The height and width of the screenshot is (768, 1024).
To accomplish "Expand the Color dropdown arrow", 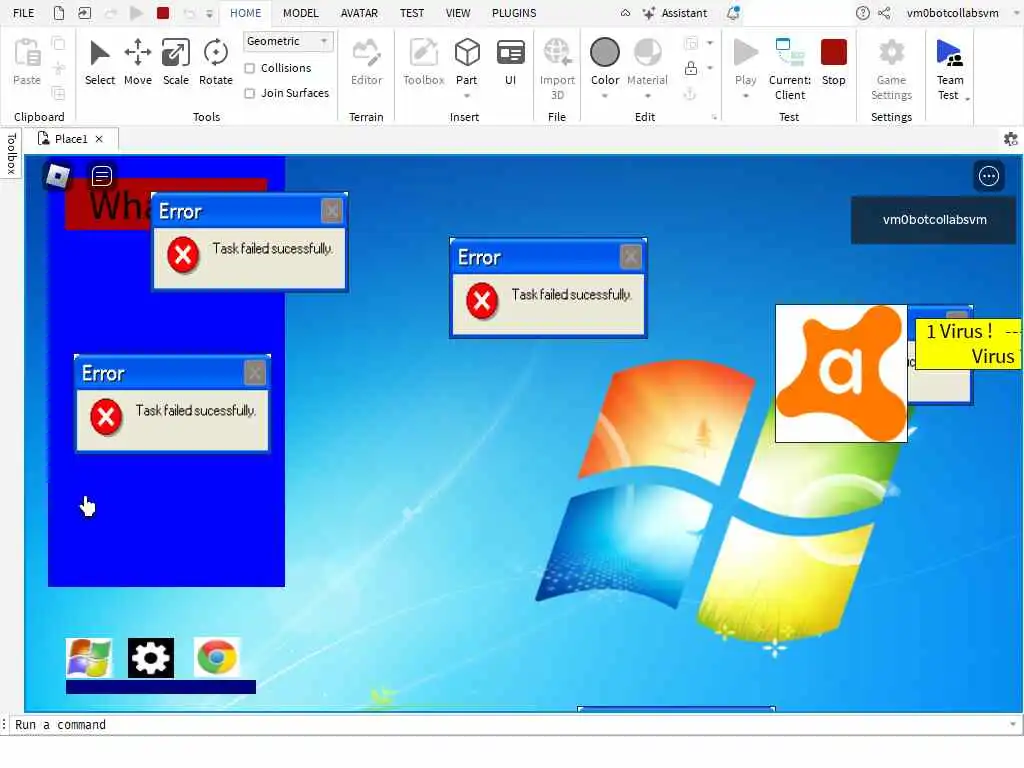I will pos(605,96).
